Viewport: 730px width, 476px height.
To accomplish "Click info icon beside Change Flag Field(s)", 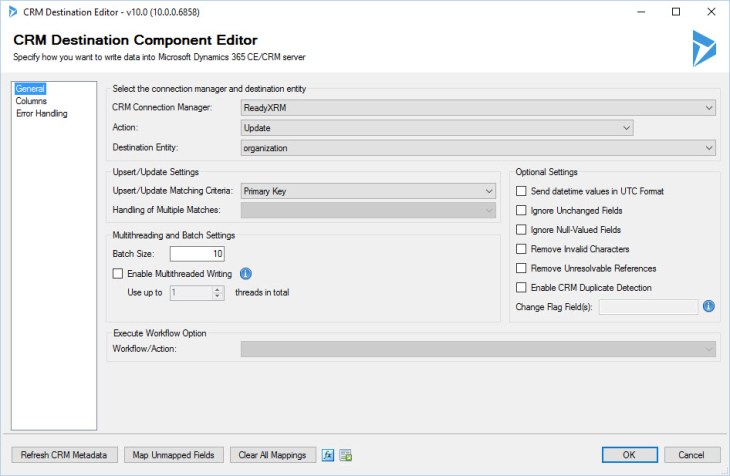I will click(x=708, y=306).
